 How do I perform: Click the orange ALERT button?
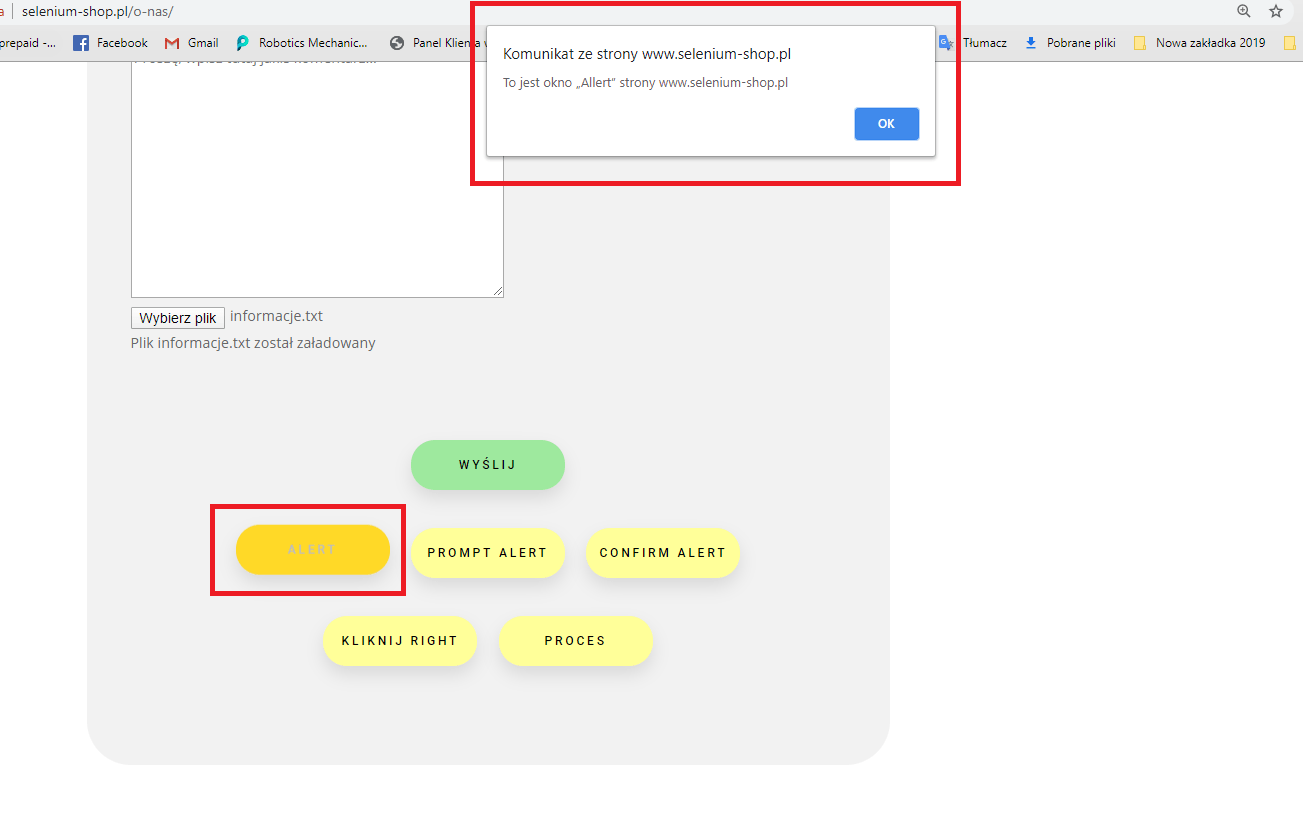(x=312, y=550)
